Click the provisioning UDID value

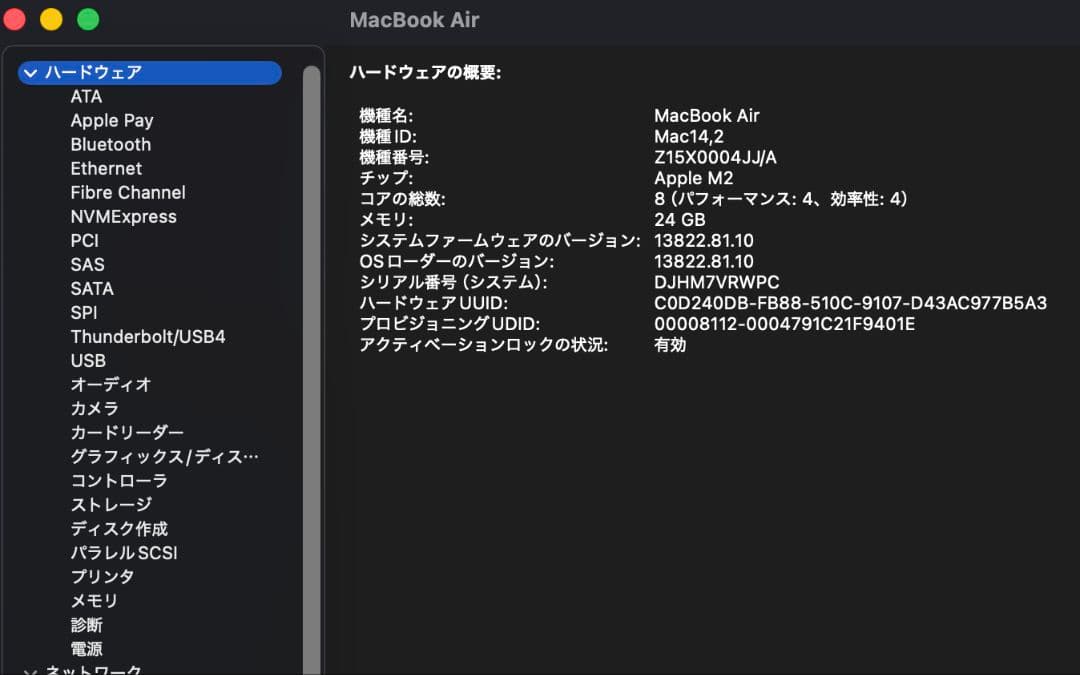coord(785,324)
